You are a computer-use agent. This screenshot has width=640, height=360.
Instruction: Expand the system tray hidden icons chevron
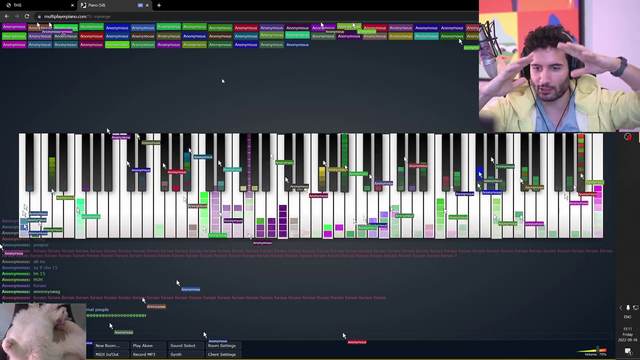tap(621, 308)
